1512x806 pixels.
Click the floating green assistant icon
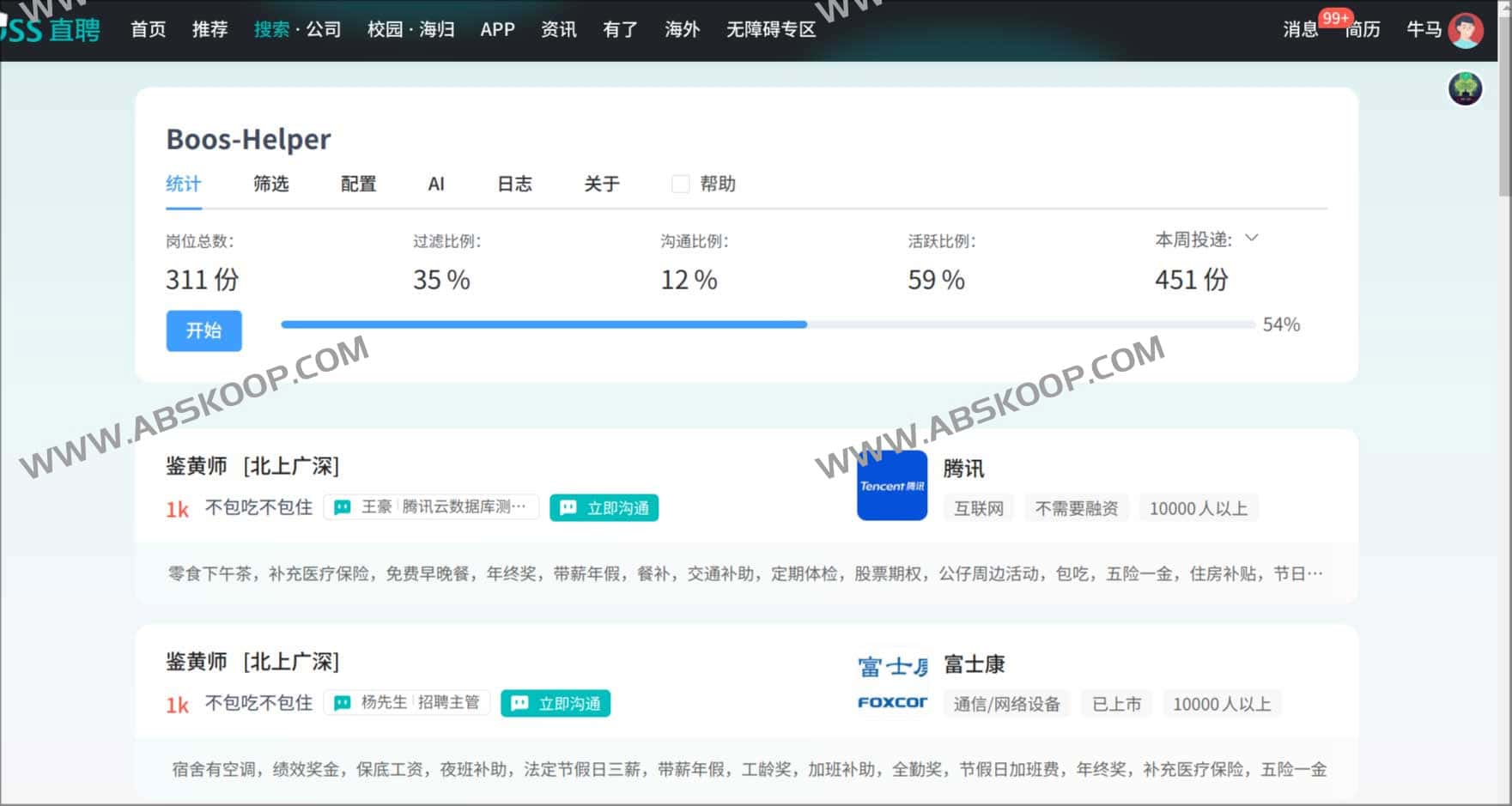pyautogui.click(x=1466, y=86)
